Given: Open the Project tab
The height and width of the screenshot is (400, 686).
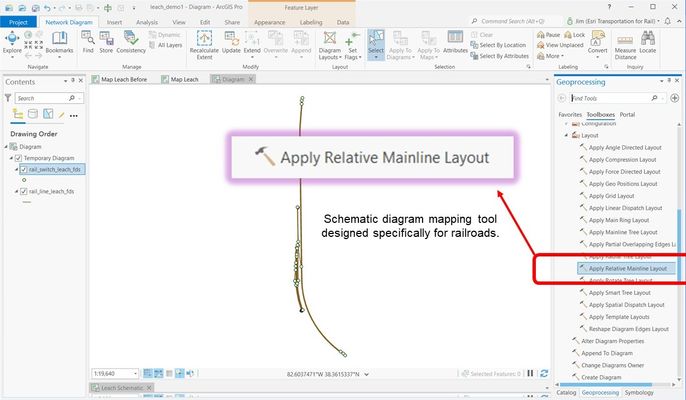Looking at the screenshot, I should [18, 22].
